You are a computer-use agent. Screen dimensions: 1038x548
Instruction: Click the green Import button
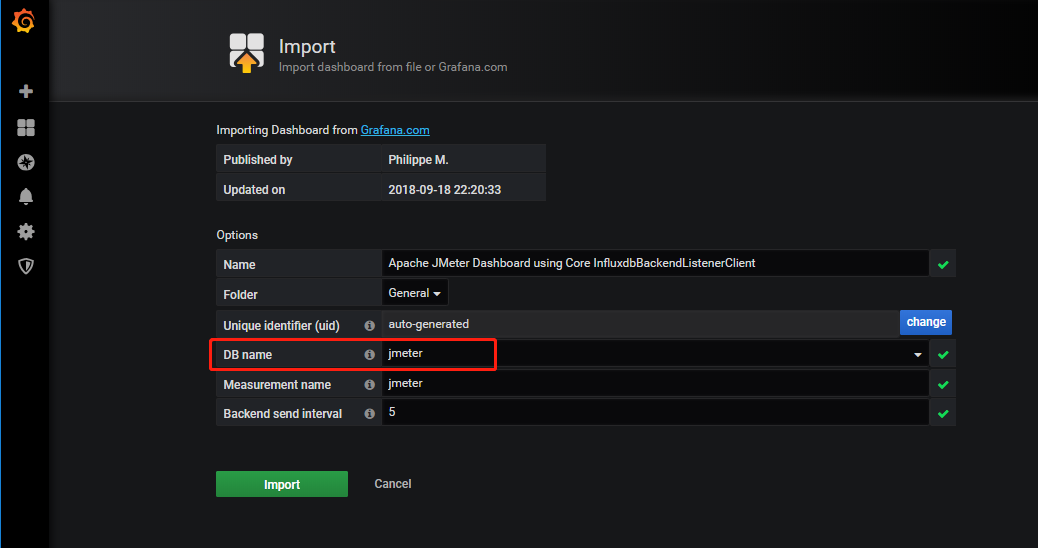(282, 484)
